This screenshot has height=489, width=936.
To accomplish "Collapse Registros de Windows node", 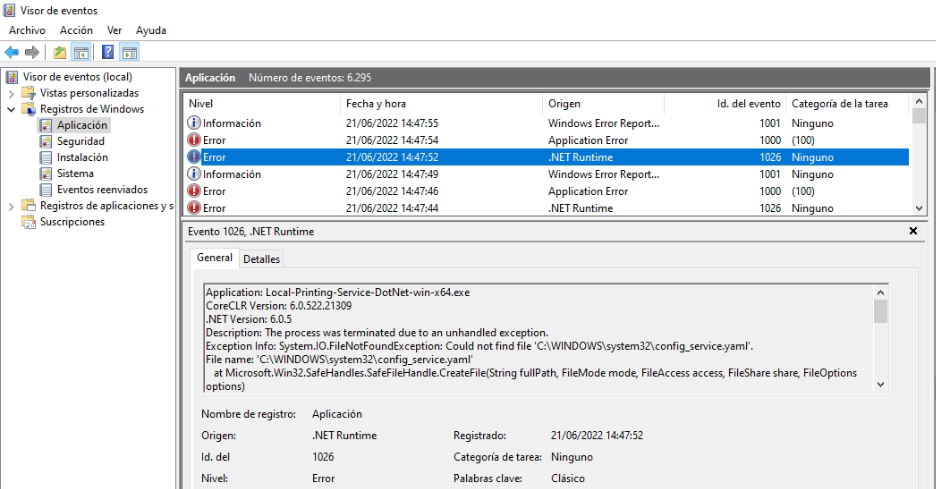I will [11, 109].
